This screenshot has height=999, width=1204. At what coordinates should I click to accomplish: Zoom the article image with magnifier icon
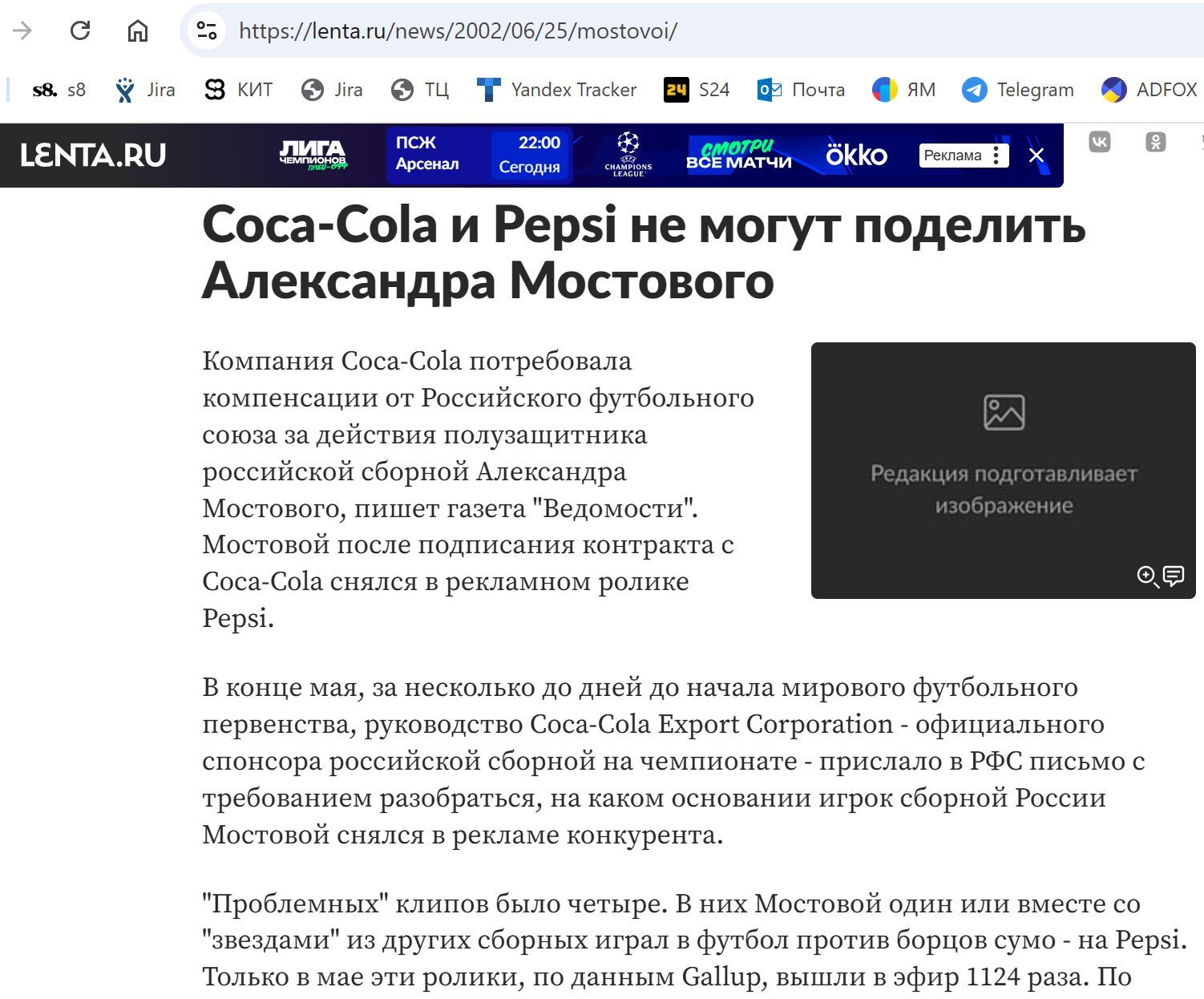point(1147,576)
